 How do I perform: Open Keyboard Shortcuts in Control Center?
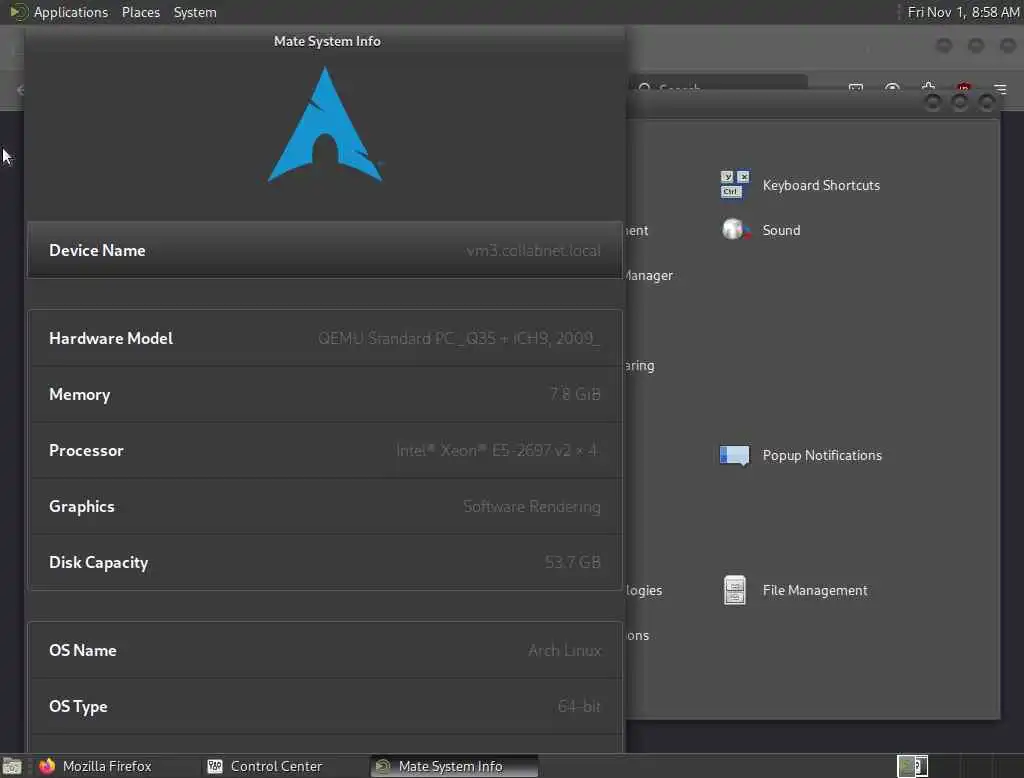801,185
